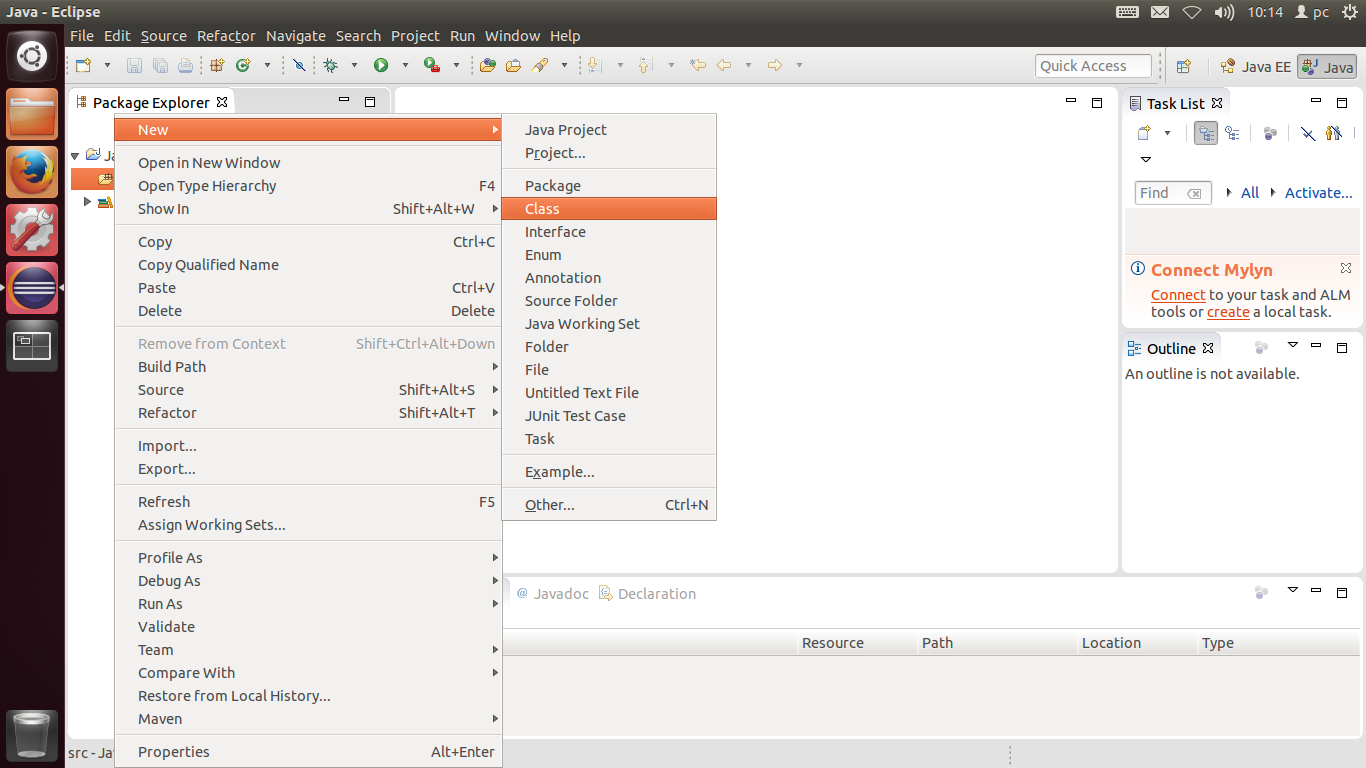
Task: Toggle Scheduled presentation in Task List
Action: pos(1232,133)
